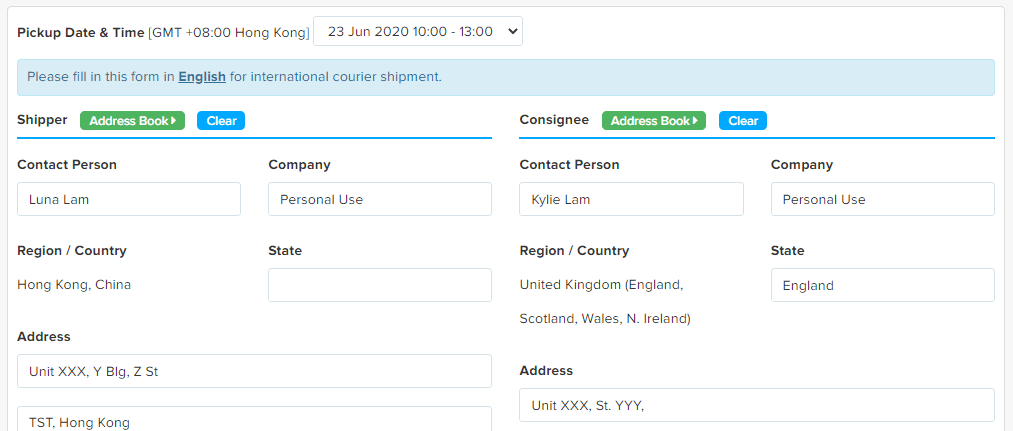Click the Shipper Company field
This screenshot has height=431, width=1013.
380,199
